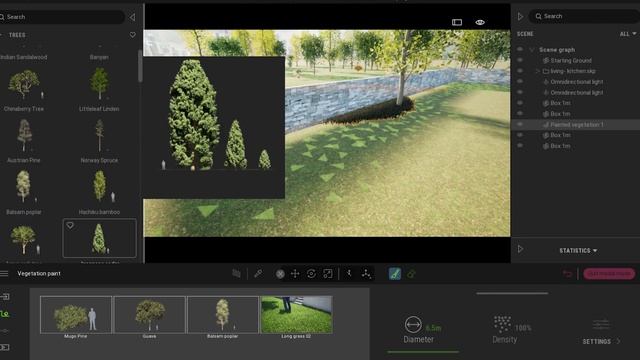Expand the living-kitchen.skp folder
The height and width of the screenshot is (360, 640).
click(538, 71)
